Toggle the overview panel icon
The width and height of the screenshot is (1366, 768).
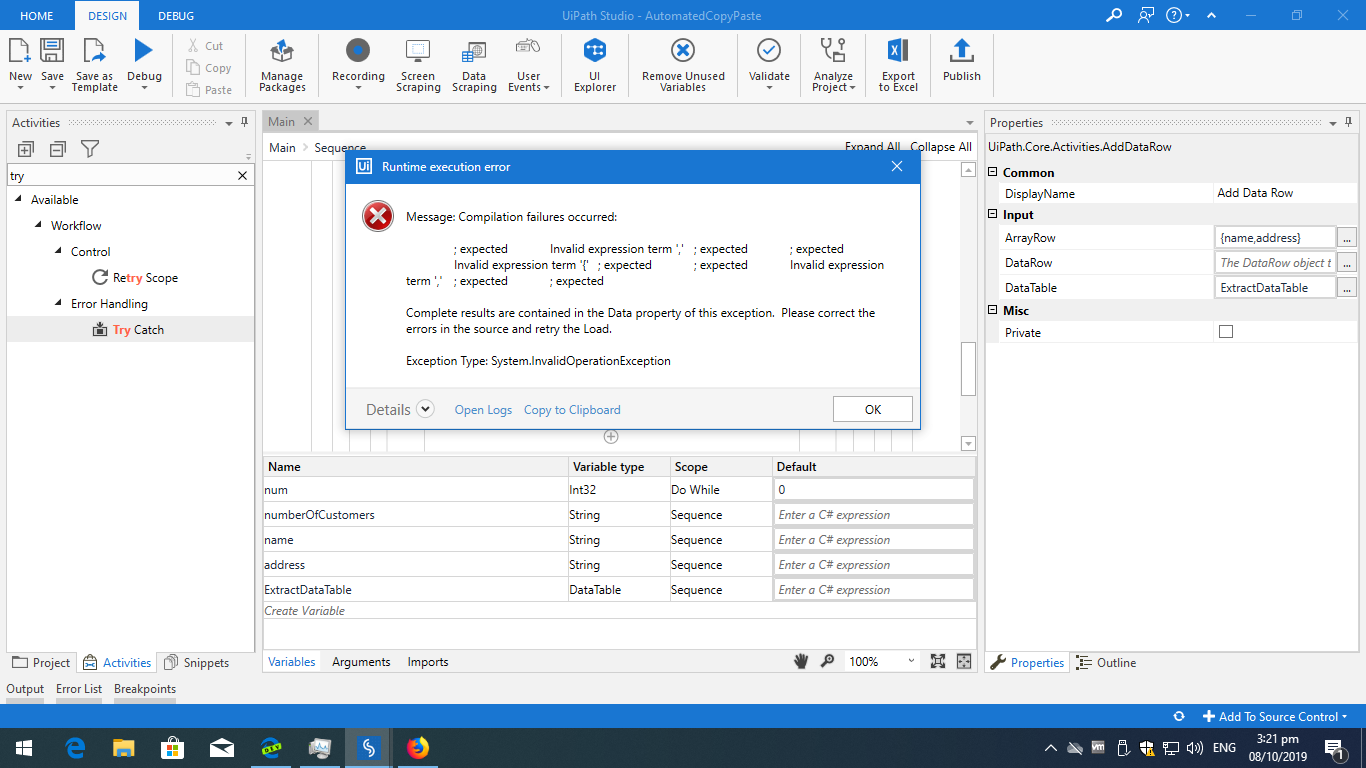(964, 661)
